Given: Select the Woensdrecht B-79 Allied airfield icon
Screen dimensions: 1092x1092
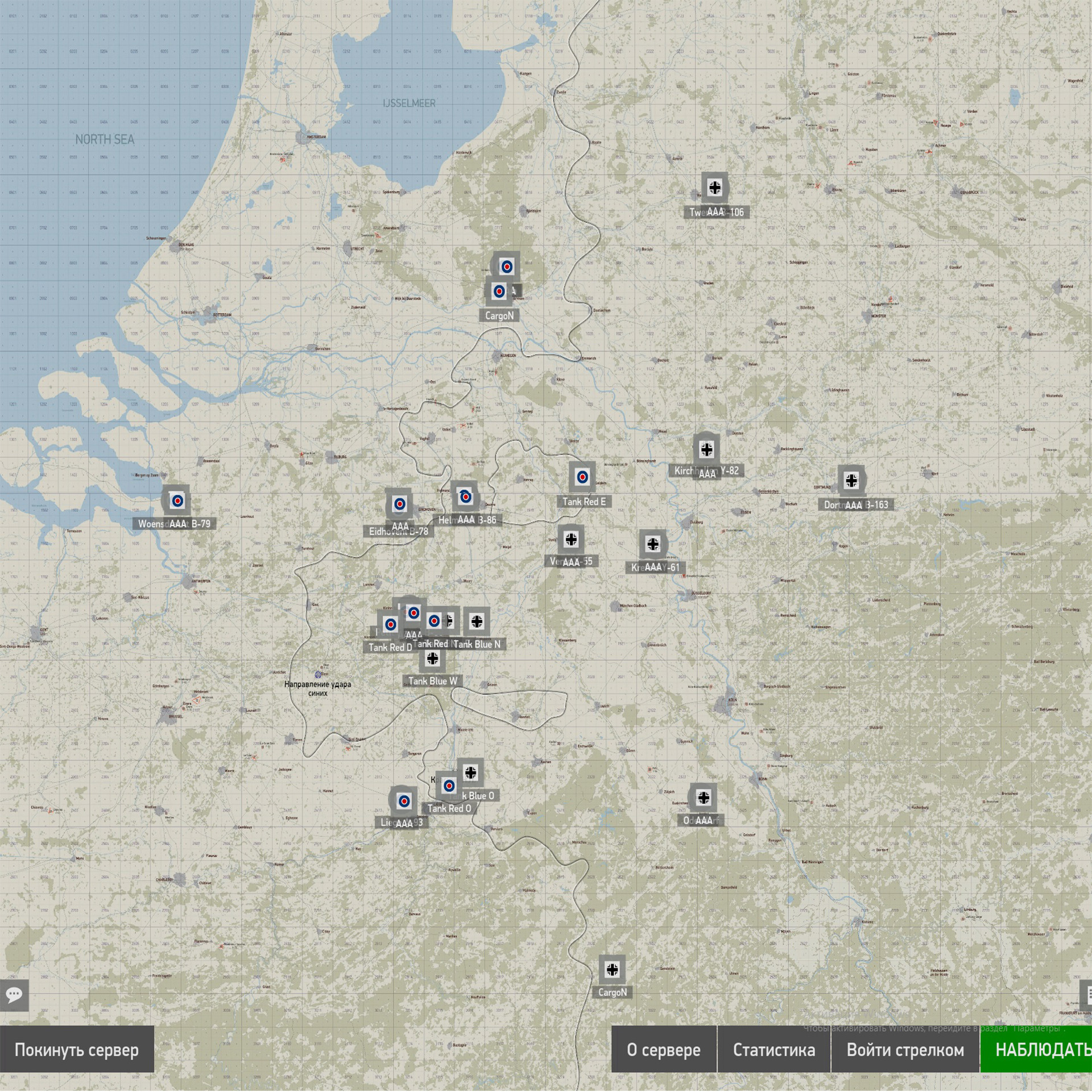Looking at the screenshot, I should coord(177,500).
